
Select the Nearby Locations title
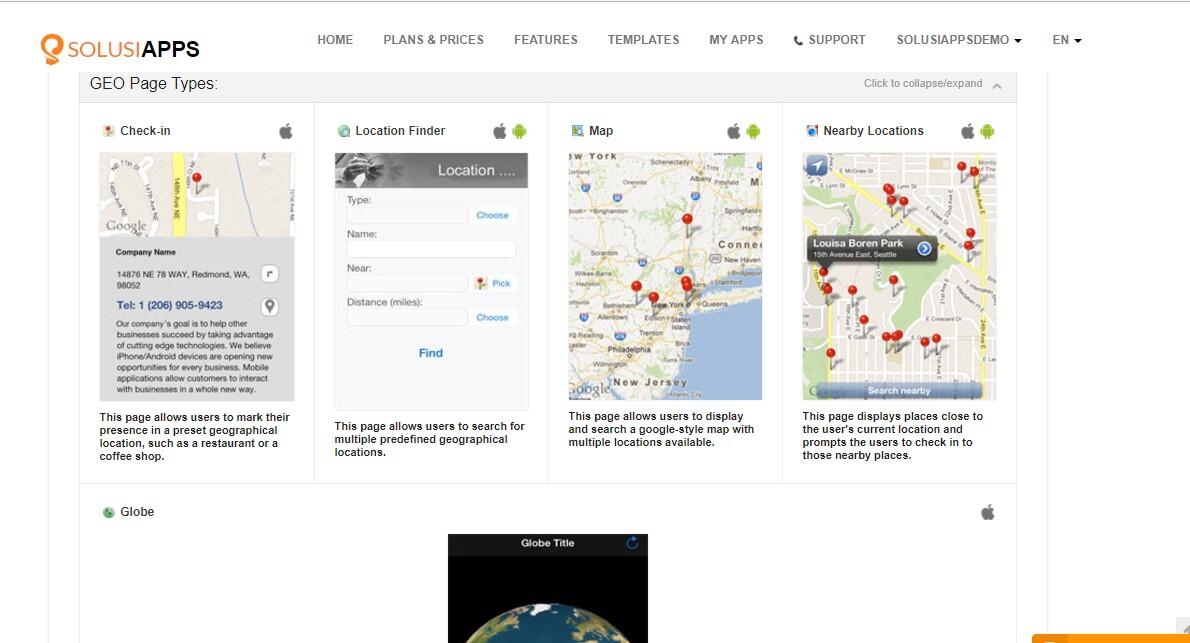tap(873, 131)
